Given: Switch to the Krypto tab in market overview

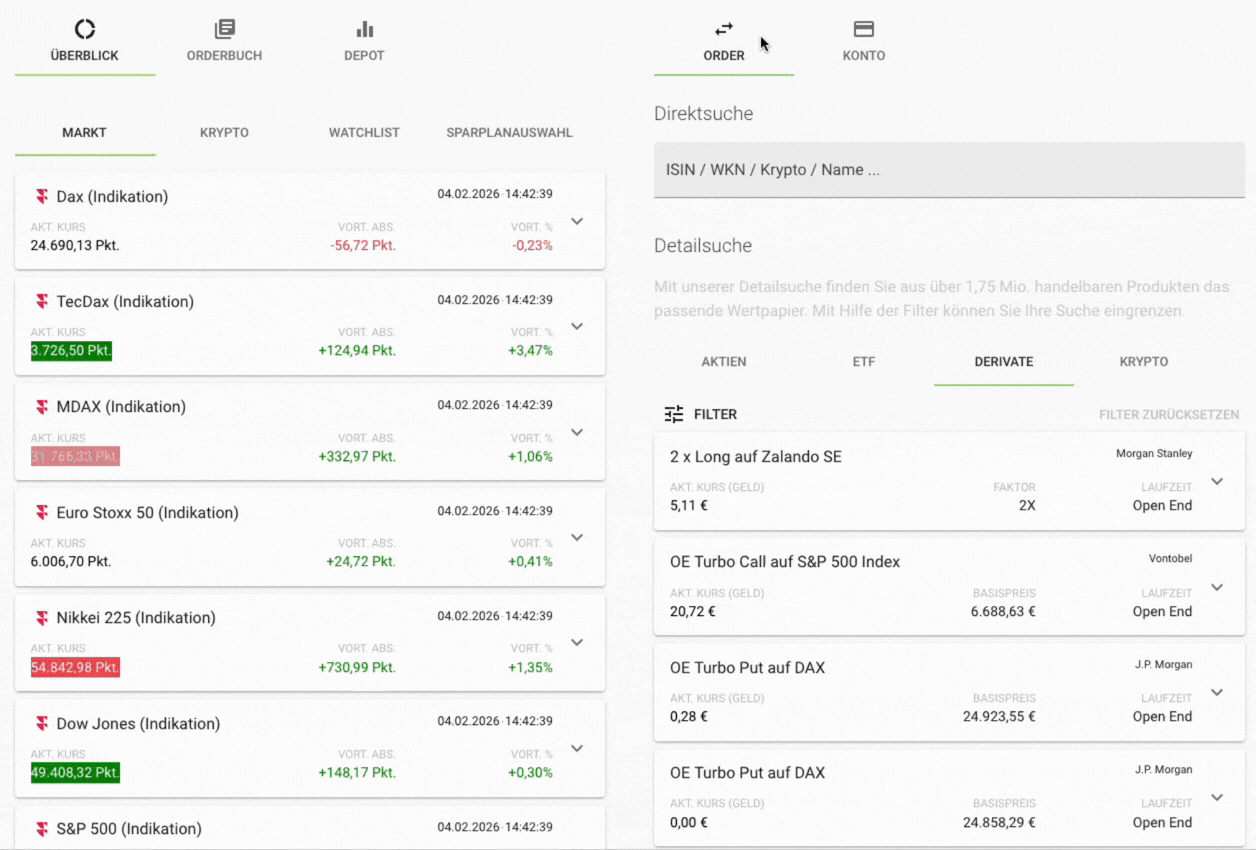Looking at the screenshot, I should pyautogui.click(x=224, y=132).
